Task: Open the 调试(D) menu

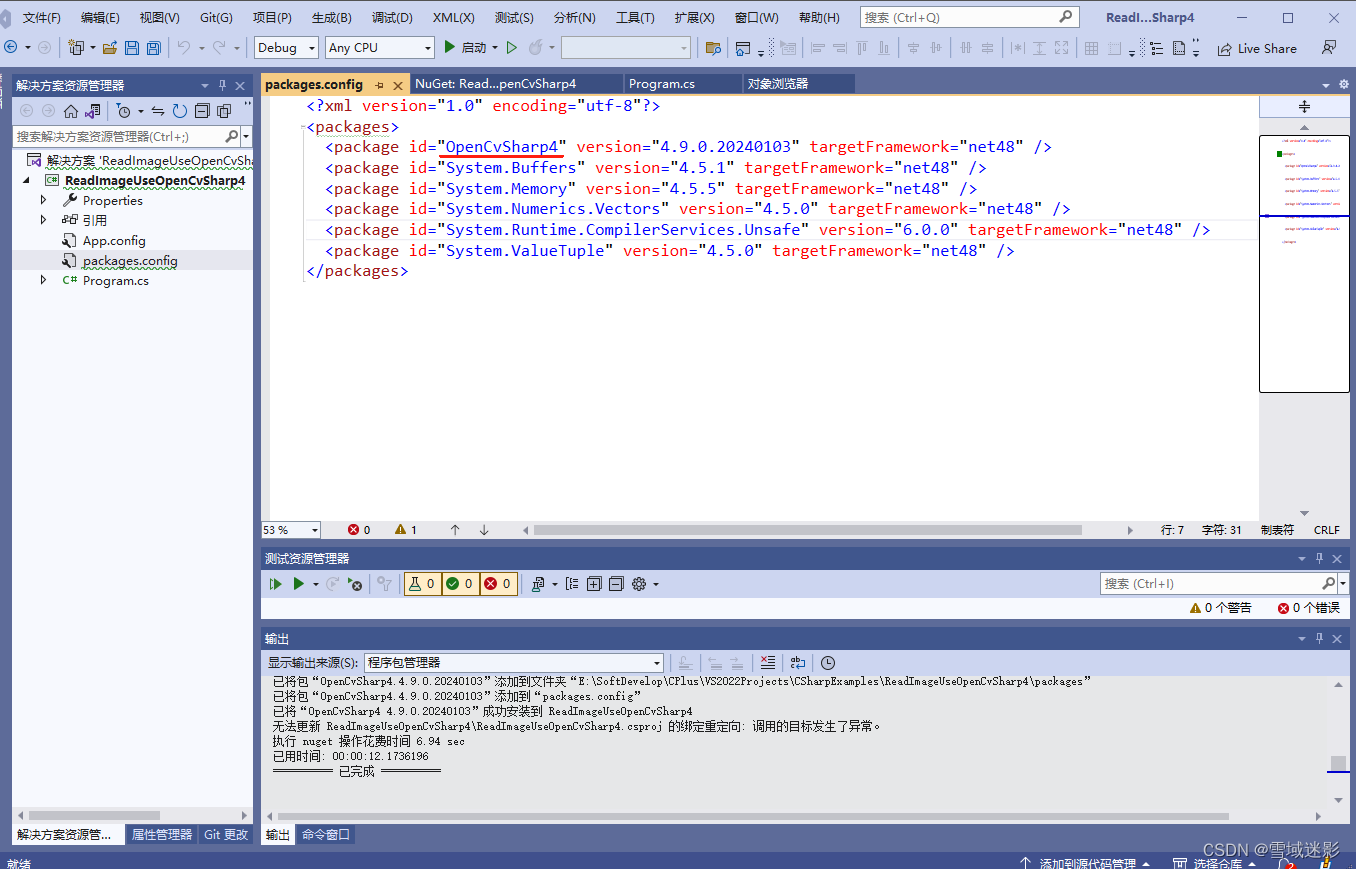Action: (x=392, y=17)
